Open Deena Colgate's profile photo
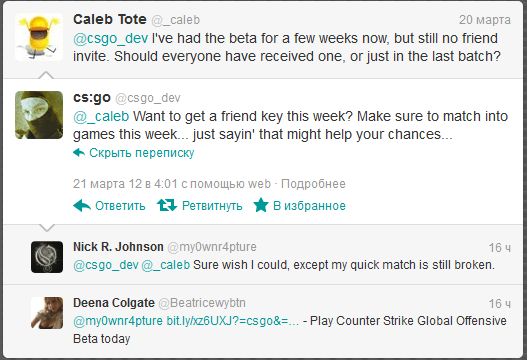 point(47,313)
